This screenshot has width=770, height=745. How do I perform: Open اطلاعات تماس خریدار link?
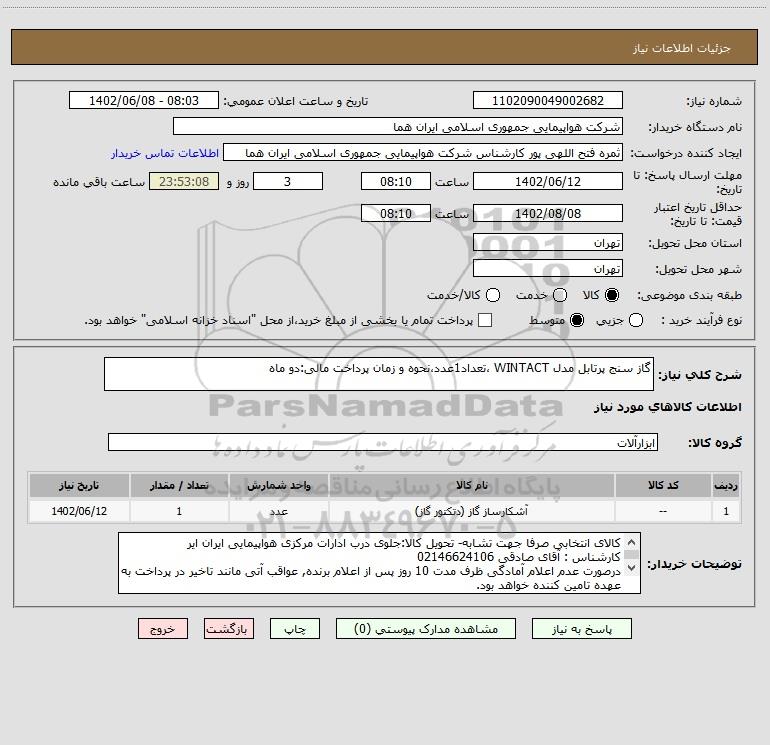(x=165, y=153)
